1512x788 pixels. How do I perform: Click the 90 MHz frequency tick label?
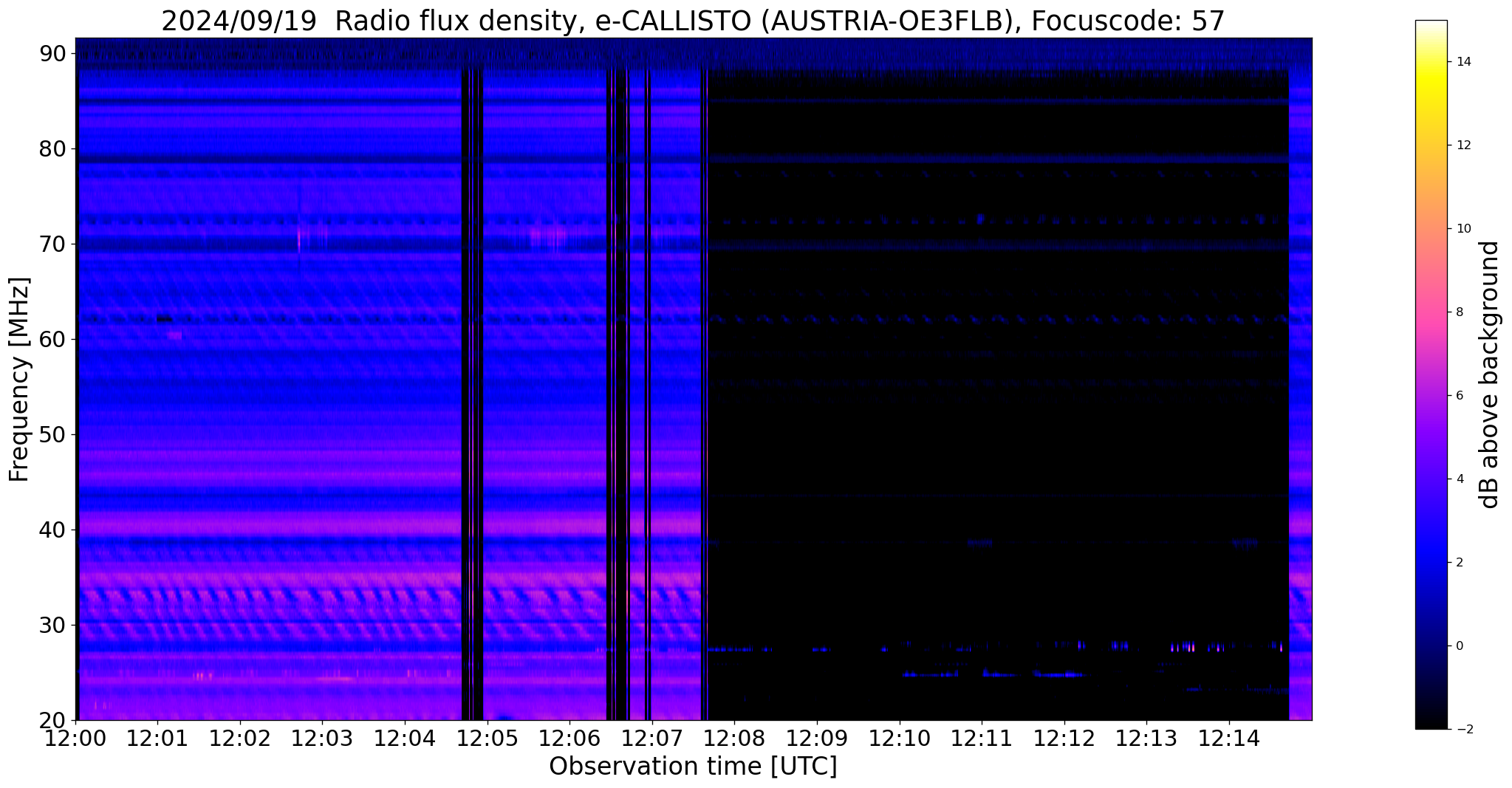pyautogui.click(x=52, y=54)
